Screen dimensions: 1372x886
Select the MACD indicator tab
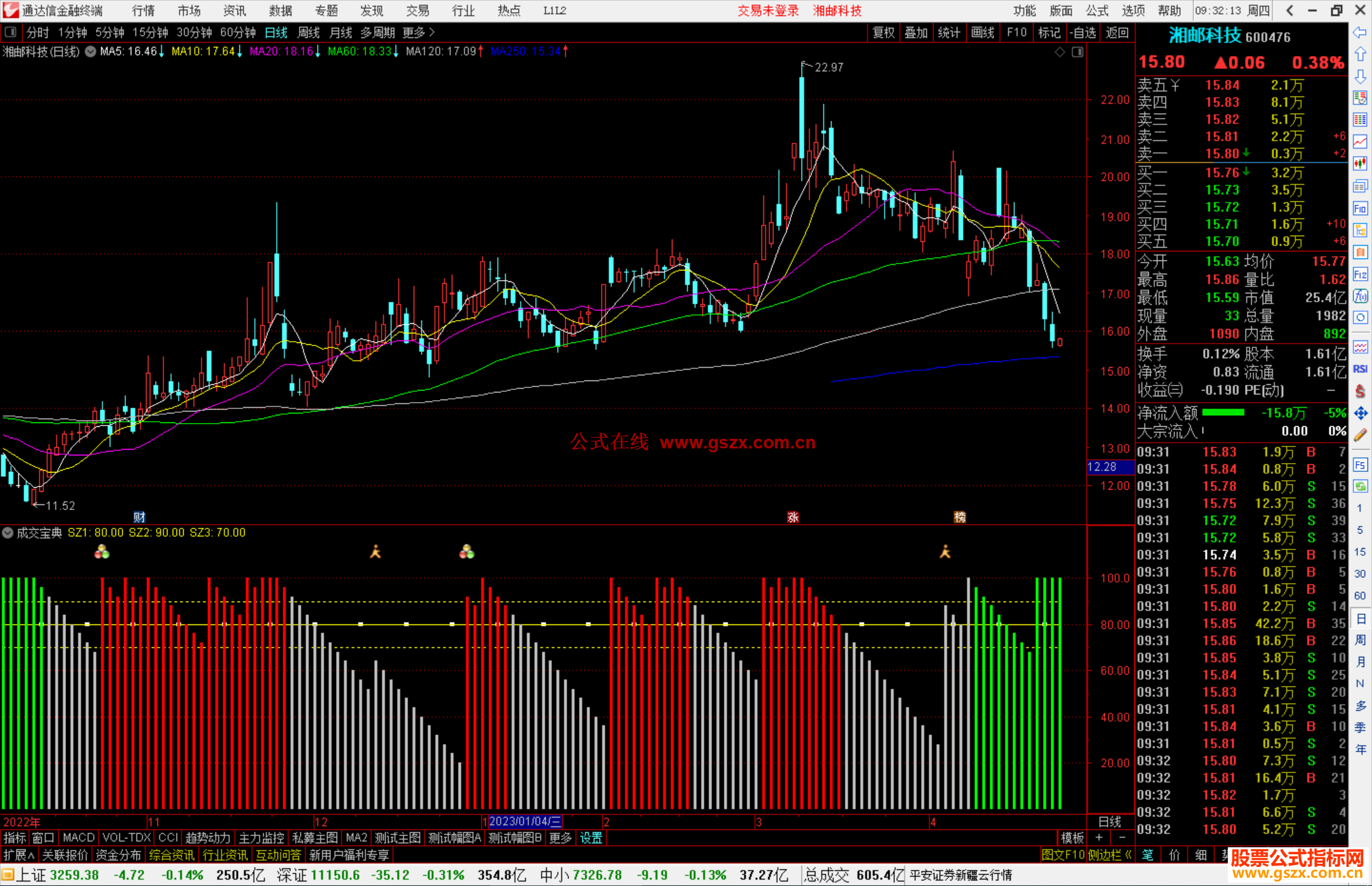click(x=78, y=838)
